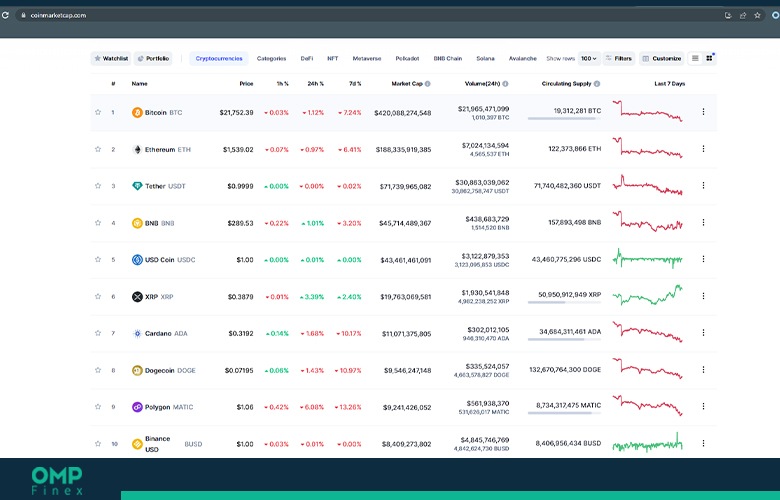This screenshot has width=780, height=500.
Task: Click the Binance USD coin logo
Action: 137,444
